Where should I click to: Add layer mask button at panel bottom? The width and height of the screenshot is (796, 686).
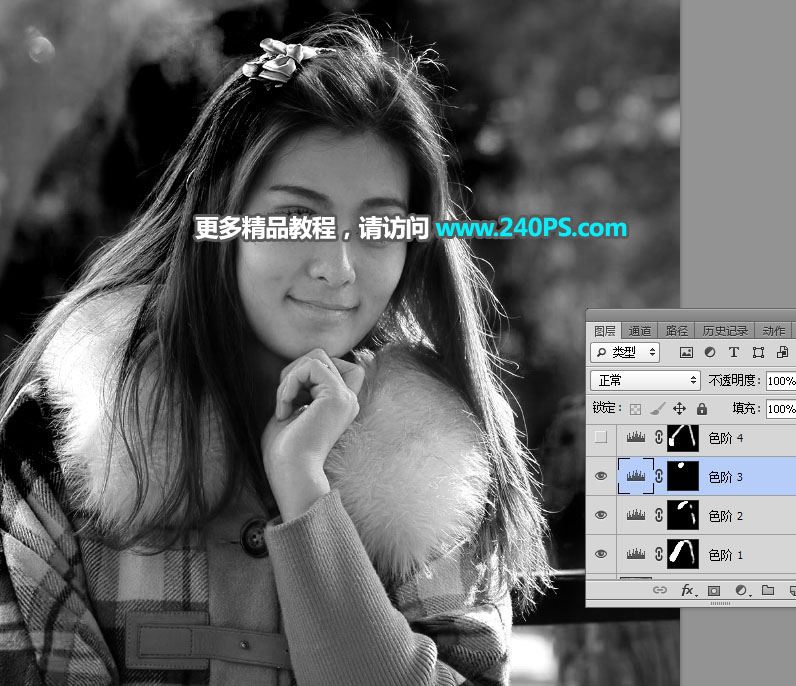tap(714, 591)
